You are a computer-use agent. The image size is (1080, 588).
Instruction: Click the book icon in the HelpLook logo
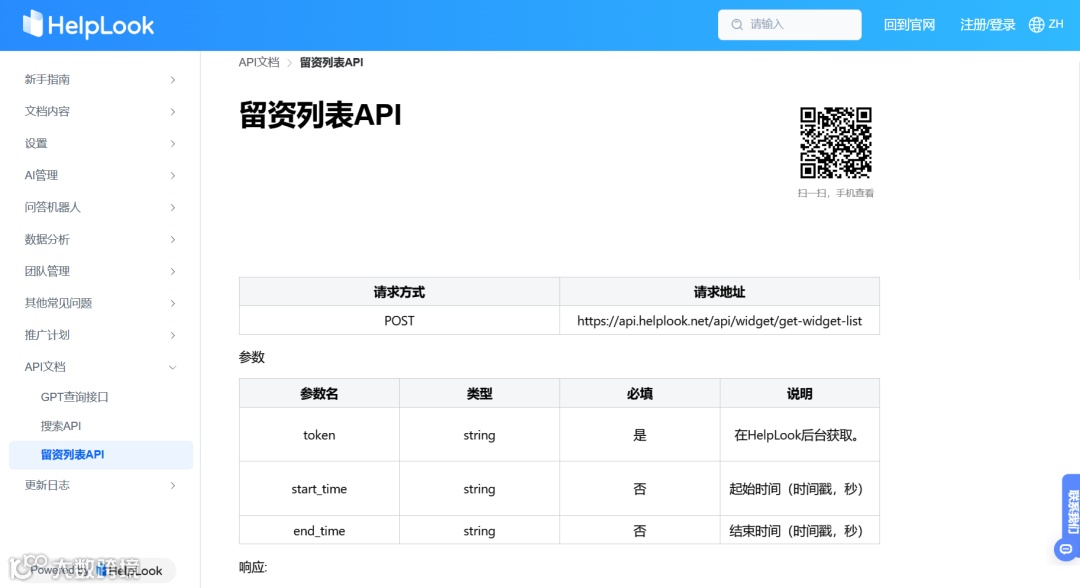tap(35, 25)
